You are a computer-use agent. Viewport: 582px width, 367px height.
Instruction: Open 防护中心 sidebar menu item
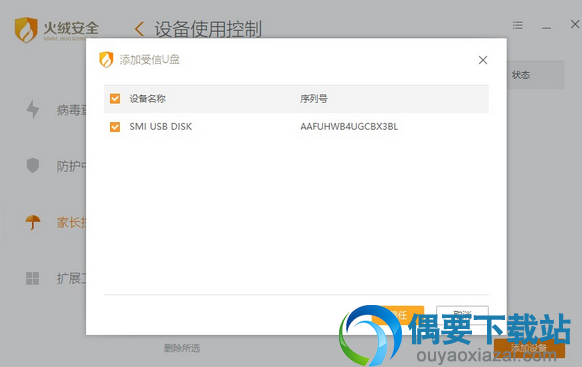[72, 166]
